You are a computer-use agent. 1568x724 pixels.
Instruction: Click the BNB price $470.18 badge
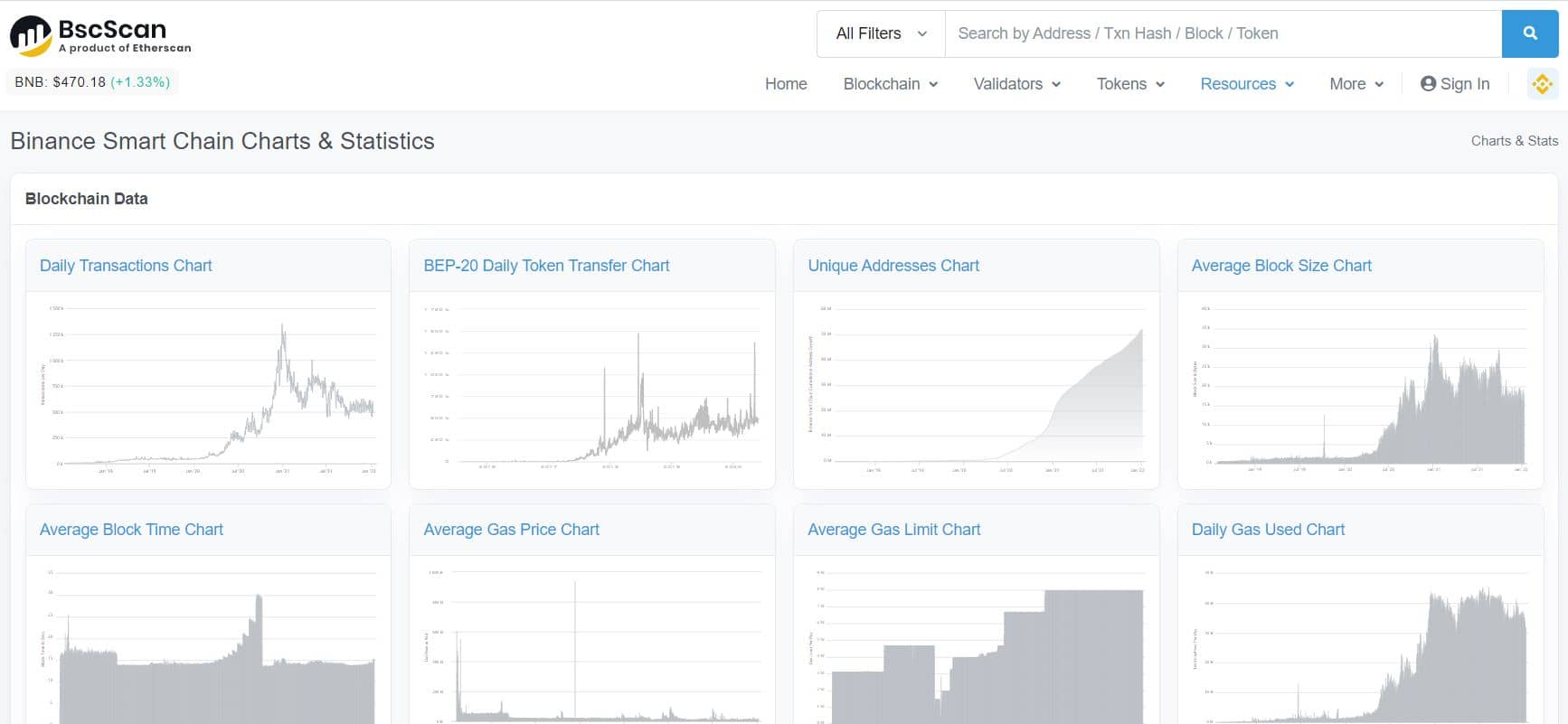coord(92,82)
